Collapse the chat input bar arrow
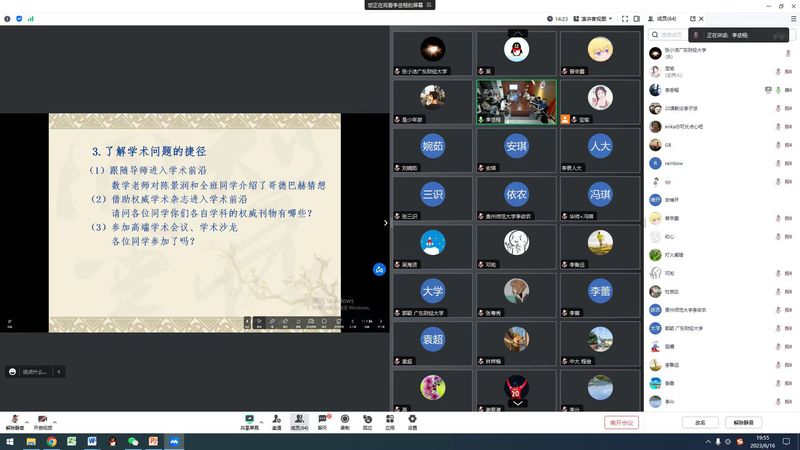 click(59, 371)
